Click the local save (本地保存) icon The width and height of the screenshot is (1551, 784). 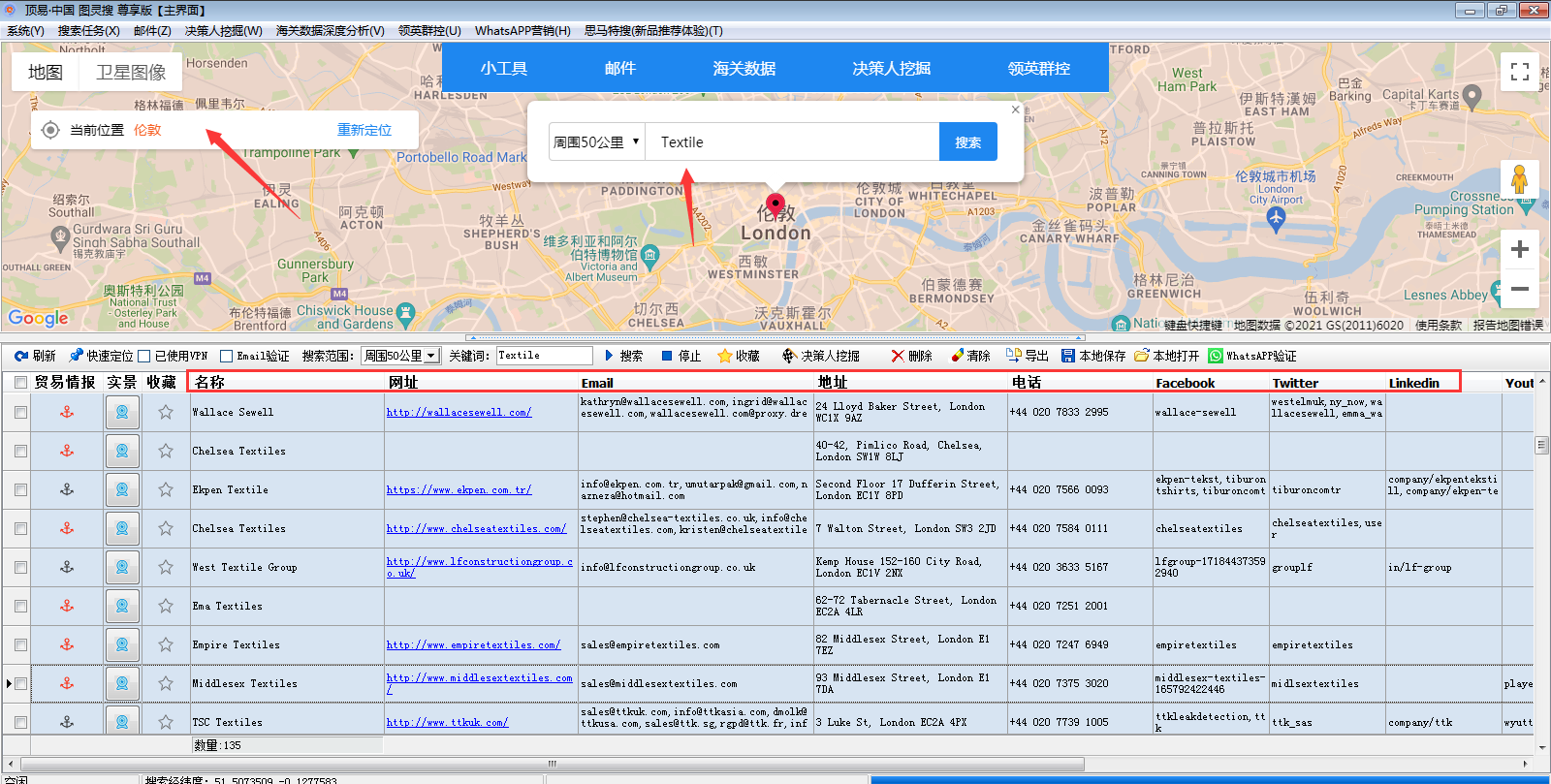pos(1068,356)
